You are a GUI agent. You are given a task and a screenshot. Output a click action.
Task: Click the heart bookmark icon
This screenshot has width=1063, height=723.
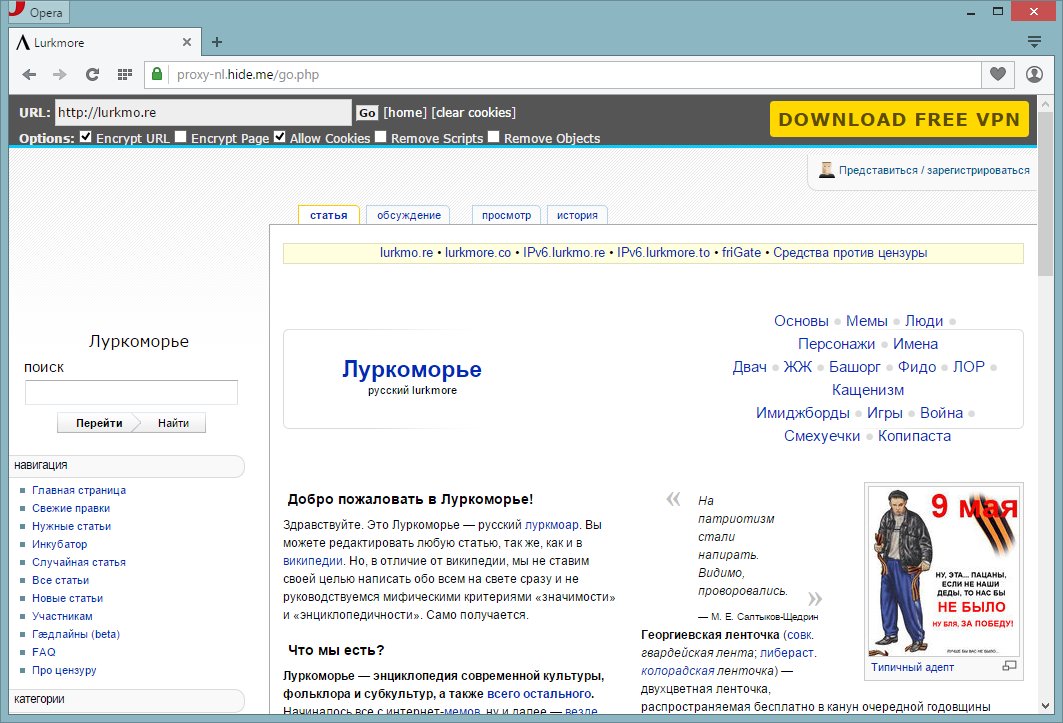(x=997, y=74)
